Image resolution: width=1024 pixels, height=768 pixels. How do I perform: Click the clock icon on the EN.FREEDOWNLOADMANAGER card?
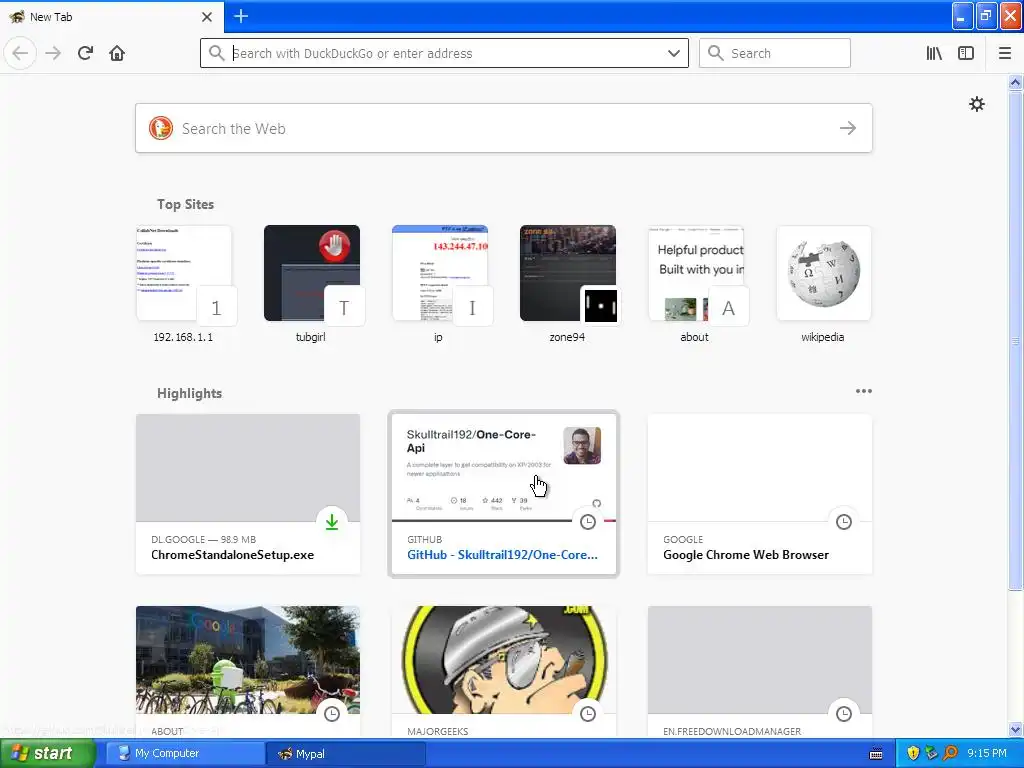[844, 714]
